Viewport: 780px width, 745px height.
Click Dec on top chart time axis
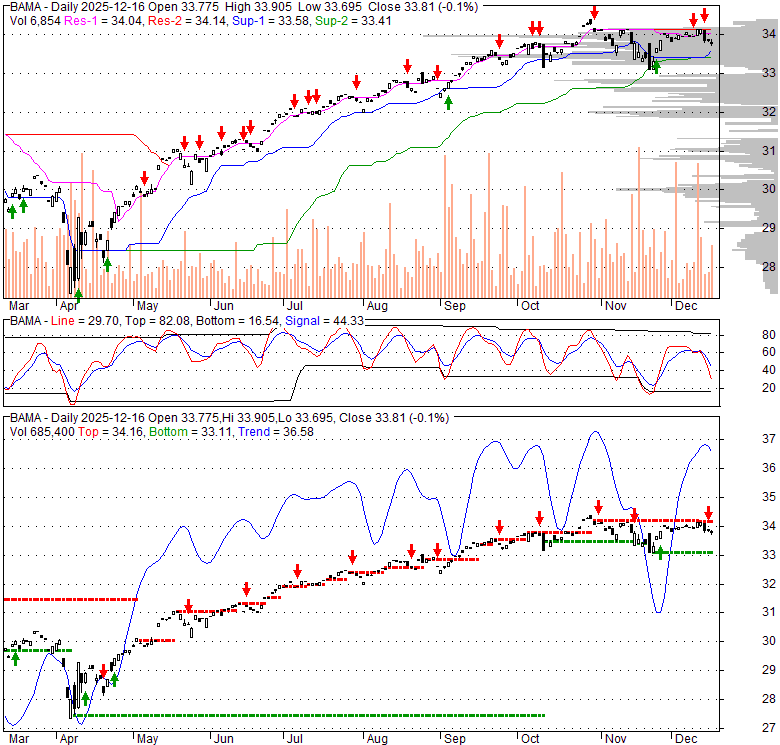coord(686,306)
